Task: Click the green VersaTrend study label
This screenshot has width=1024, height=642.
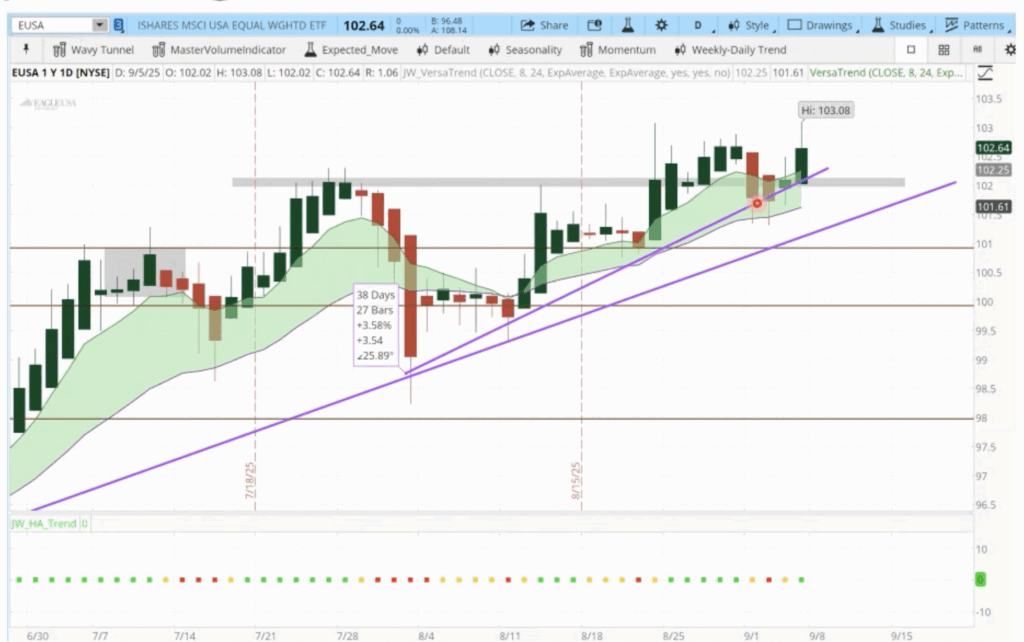Action: coord(886,72)
